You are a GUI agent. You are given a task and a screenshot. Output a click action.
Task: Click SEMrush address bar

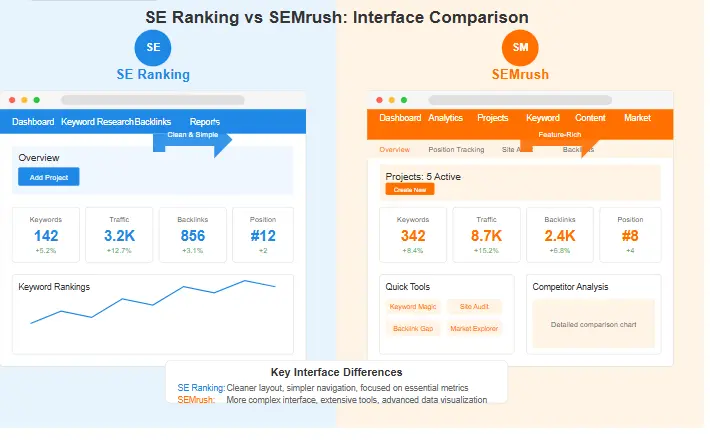click(520, 100)
